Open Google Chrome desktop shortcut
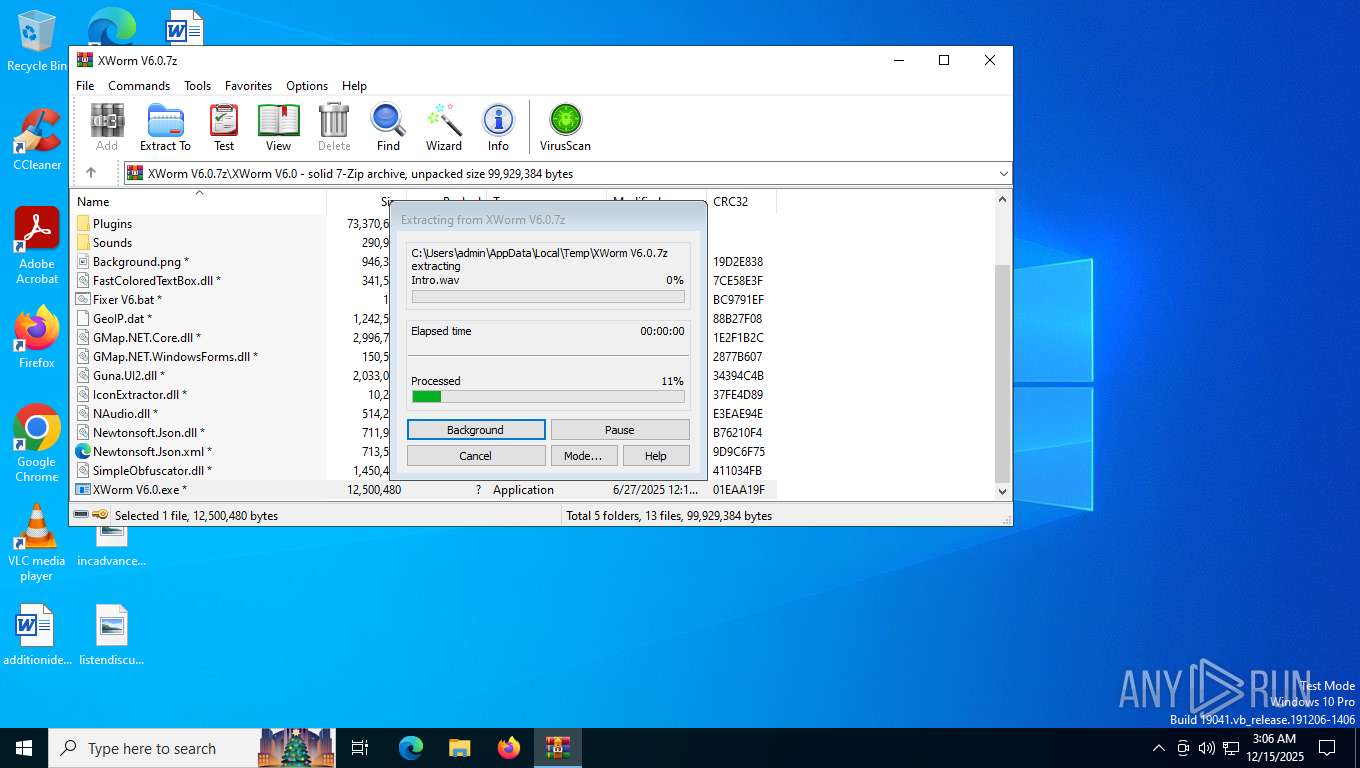Viewport: 1360px width, 768px height. [37, 444]
